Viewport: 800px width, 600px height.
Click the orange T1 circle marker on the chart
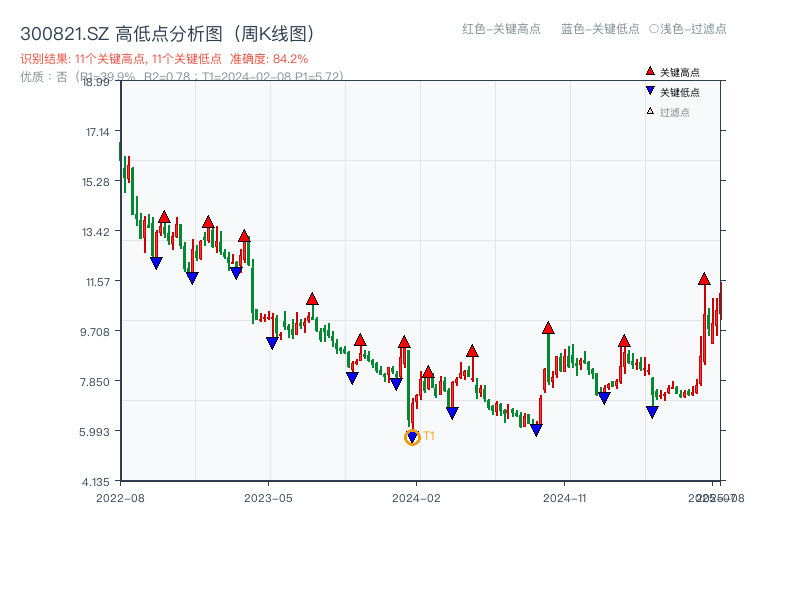pyautogui.click(x=412, y=436)
